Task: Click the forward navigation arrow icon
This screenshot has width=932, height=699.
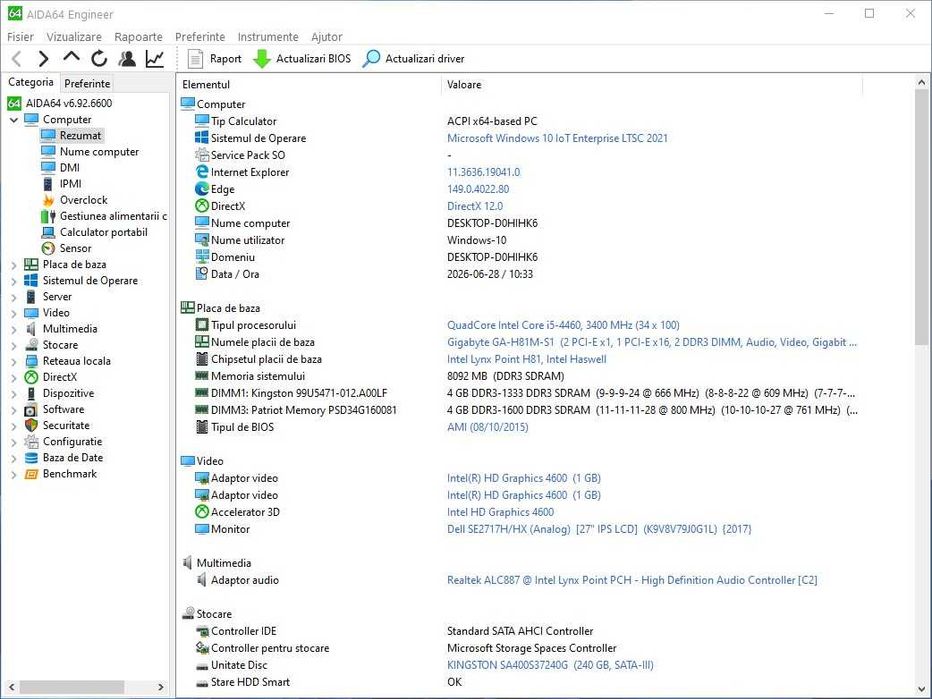Action: [43, 59]
